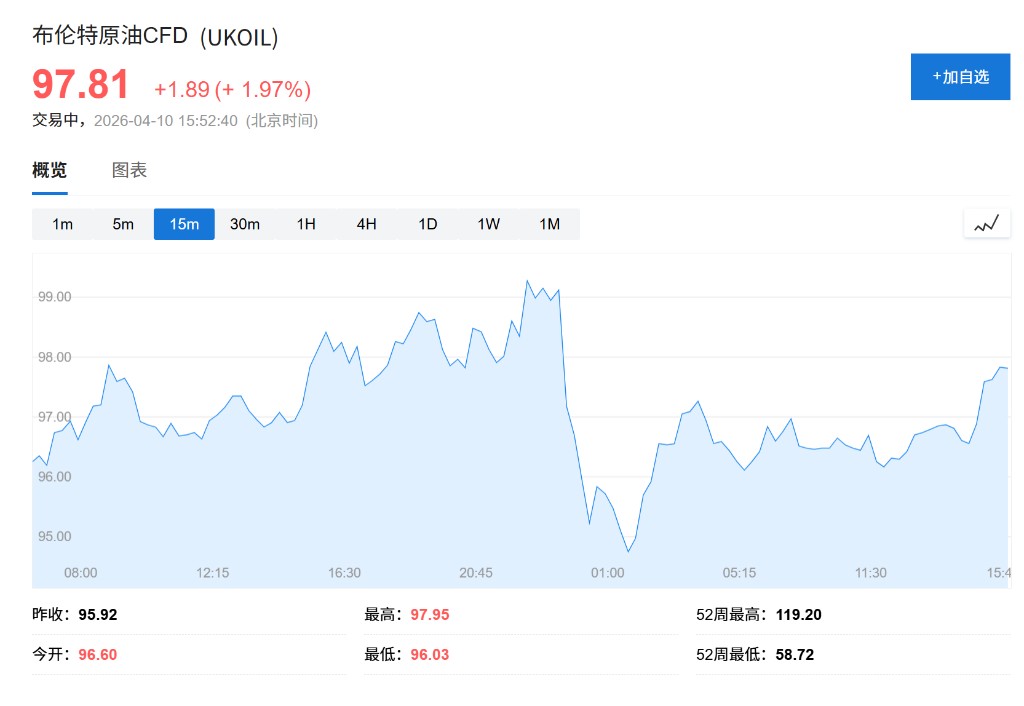The width and height of the screenshot is (1024, 706).
Task: Select the 5m chart interval
Action: [123, 224]
